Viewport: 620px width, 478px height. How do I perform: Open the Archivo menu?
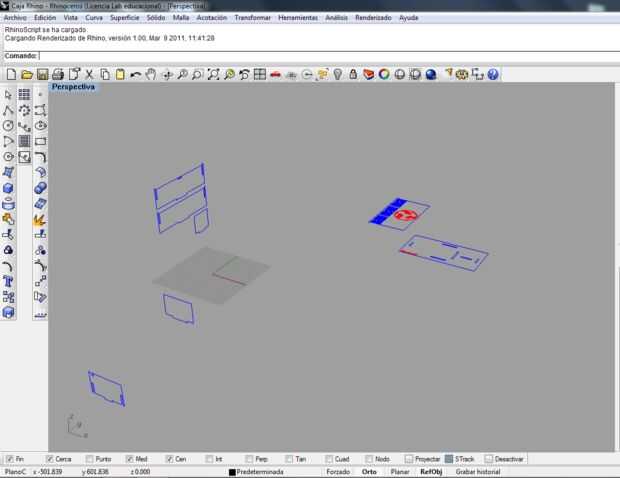[15, 18]
